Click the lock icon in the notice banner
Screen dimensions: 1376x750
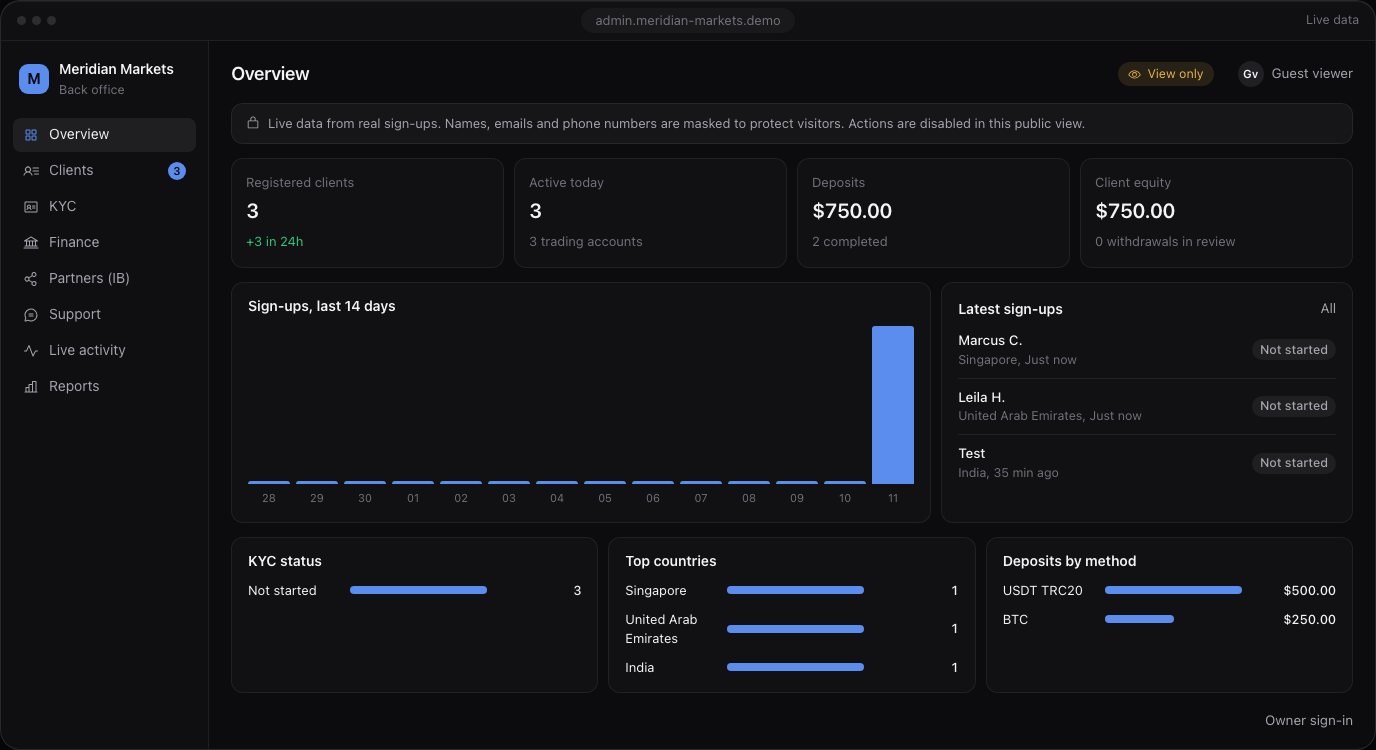253,124
